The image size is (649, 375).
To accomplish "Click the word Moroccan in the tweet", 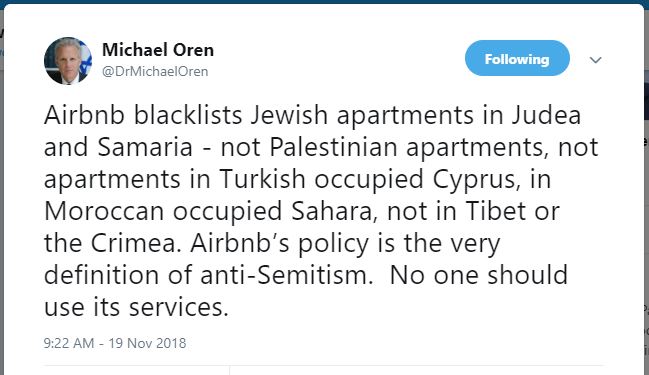I will tap(104, 211).
